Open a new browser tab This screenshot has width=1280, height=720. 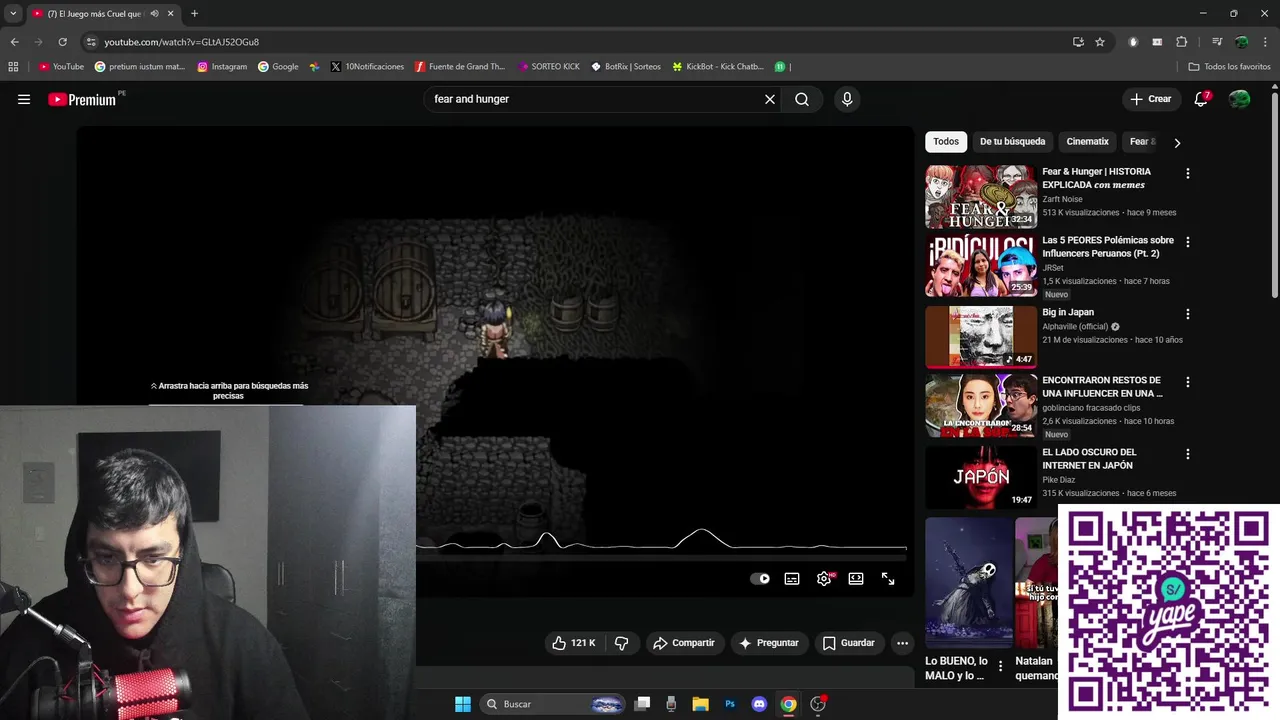[x=194, y=14]
